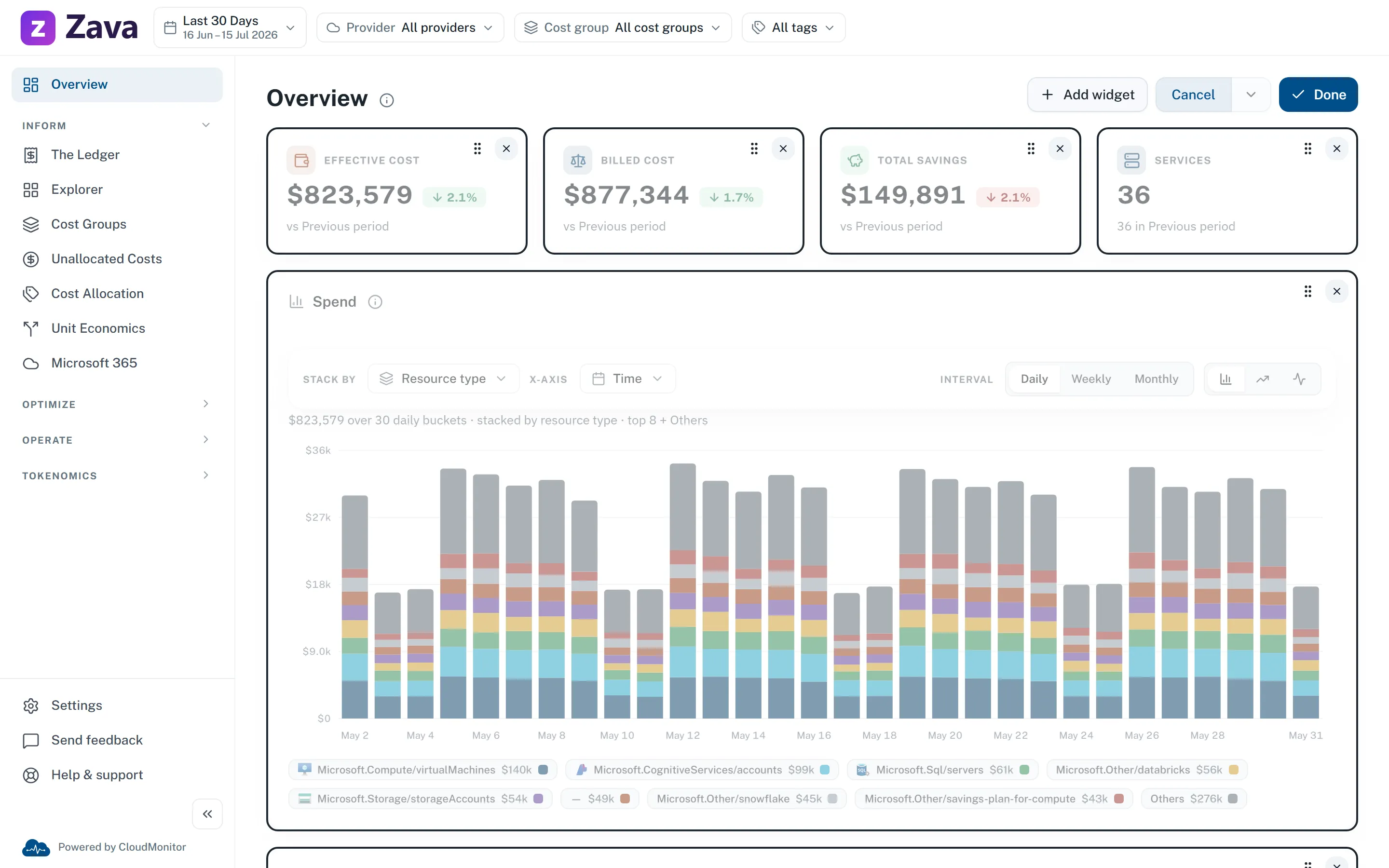Switch to the trend line chart icon
The width and height of the screenshot is (1389, 868).
[x=1262, y=379]
